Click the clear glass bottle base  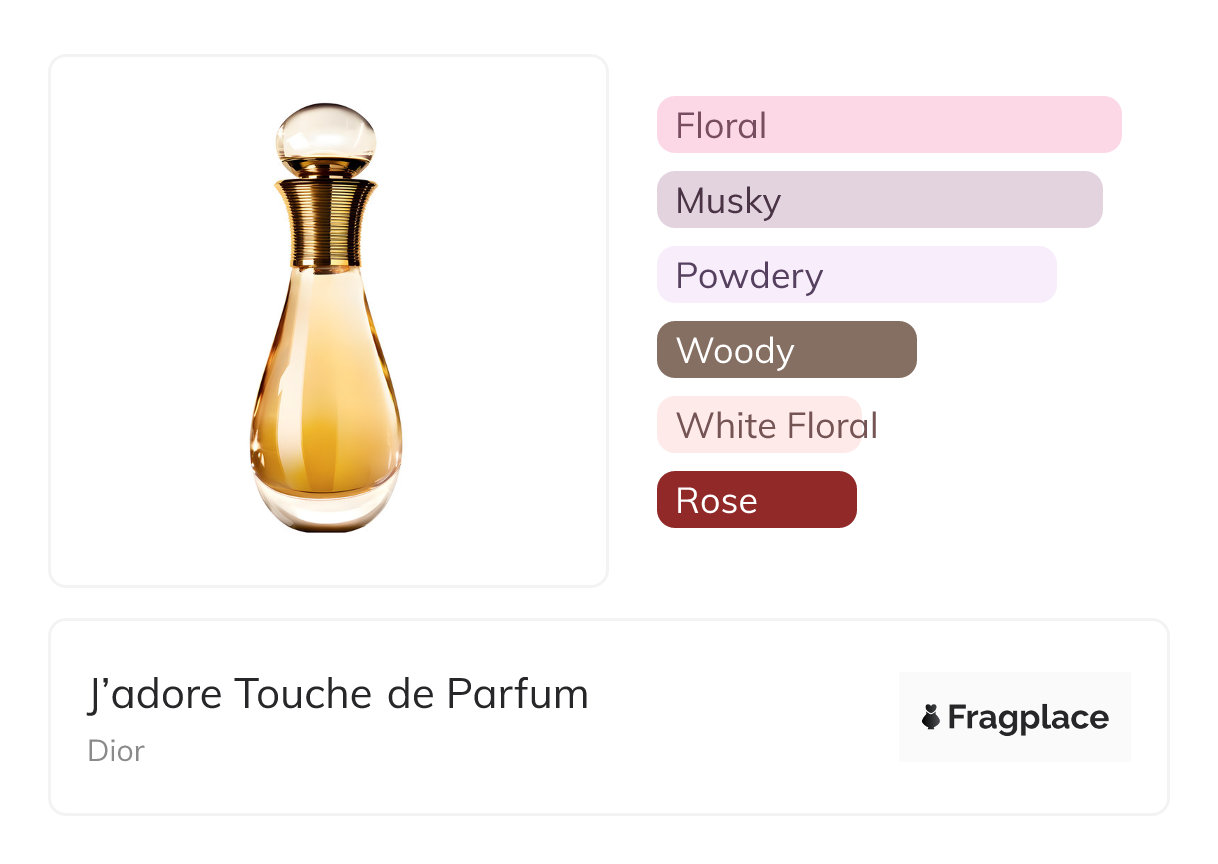point(326,510)
